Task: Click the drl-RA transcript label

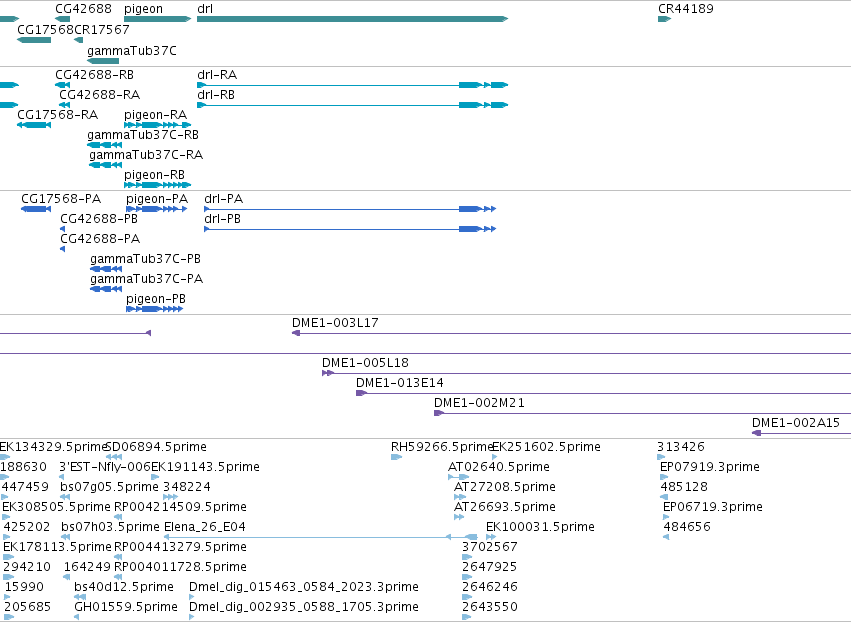Action: [217, 75]
